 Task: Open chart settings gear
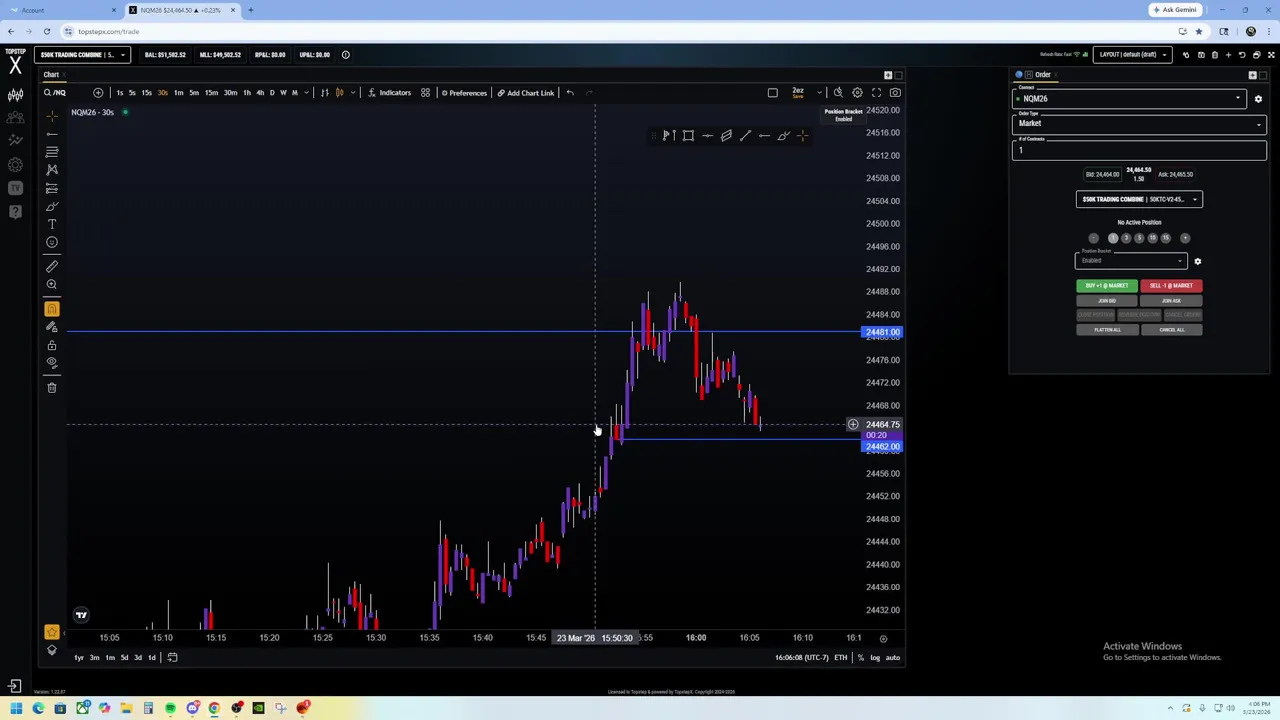point(857,93)
